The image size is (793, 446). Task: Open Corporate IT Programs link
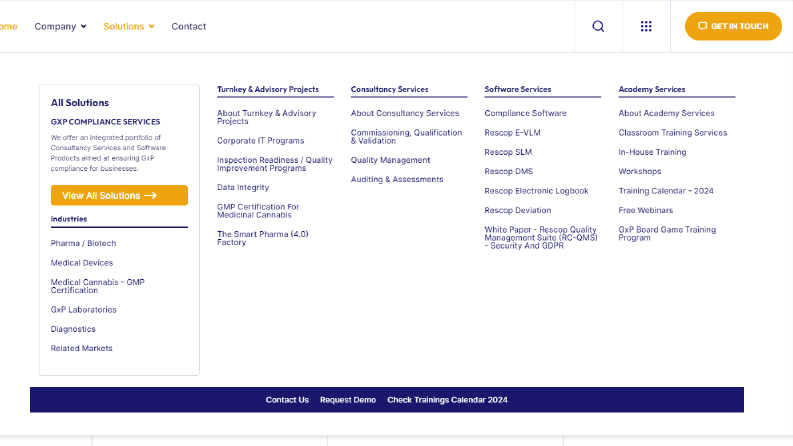tap(260, 141)
